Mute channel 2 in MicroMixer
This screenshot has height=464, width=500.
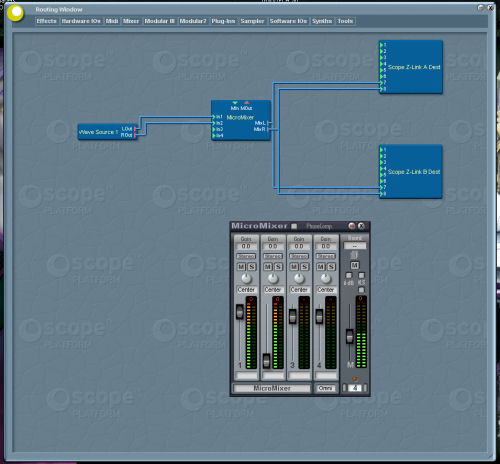(x=268, y=267)
